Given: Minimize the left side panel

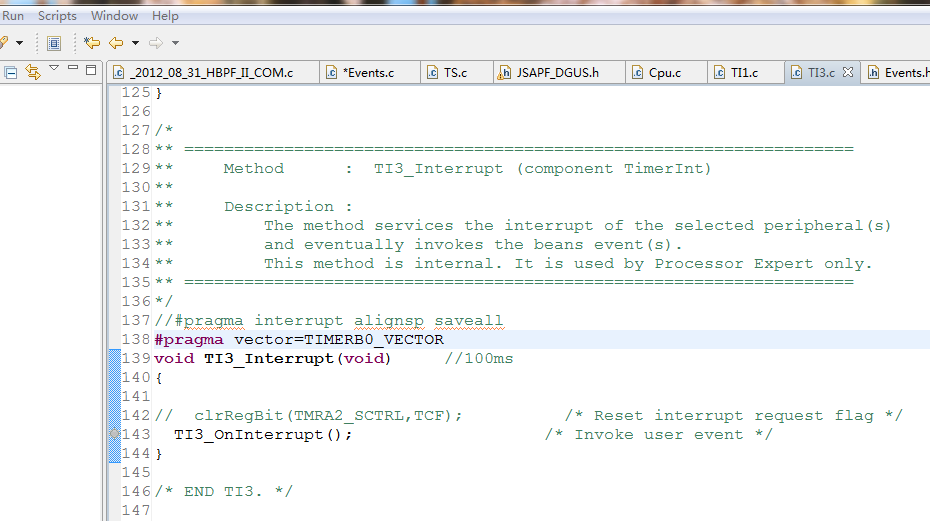Looking at the screenshot, I should [73, 68].
